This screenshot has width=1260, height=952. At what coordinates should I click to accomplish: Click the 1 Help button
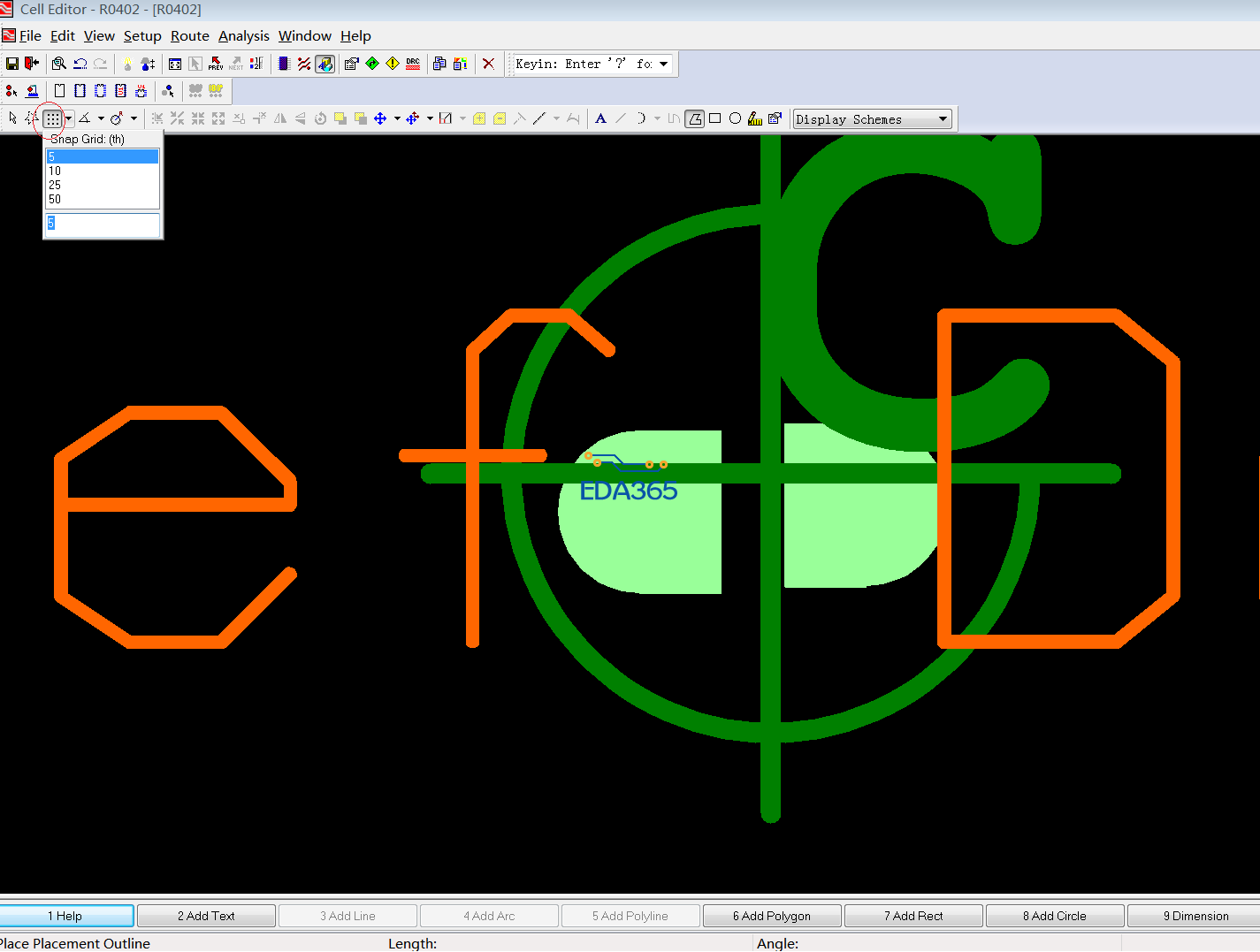tap(65, 916)
